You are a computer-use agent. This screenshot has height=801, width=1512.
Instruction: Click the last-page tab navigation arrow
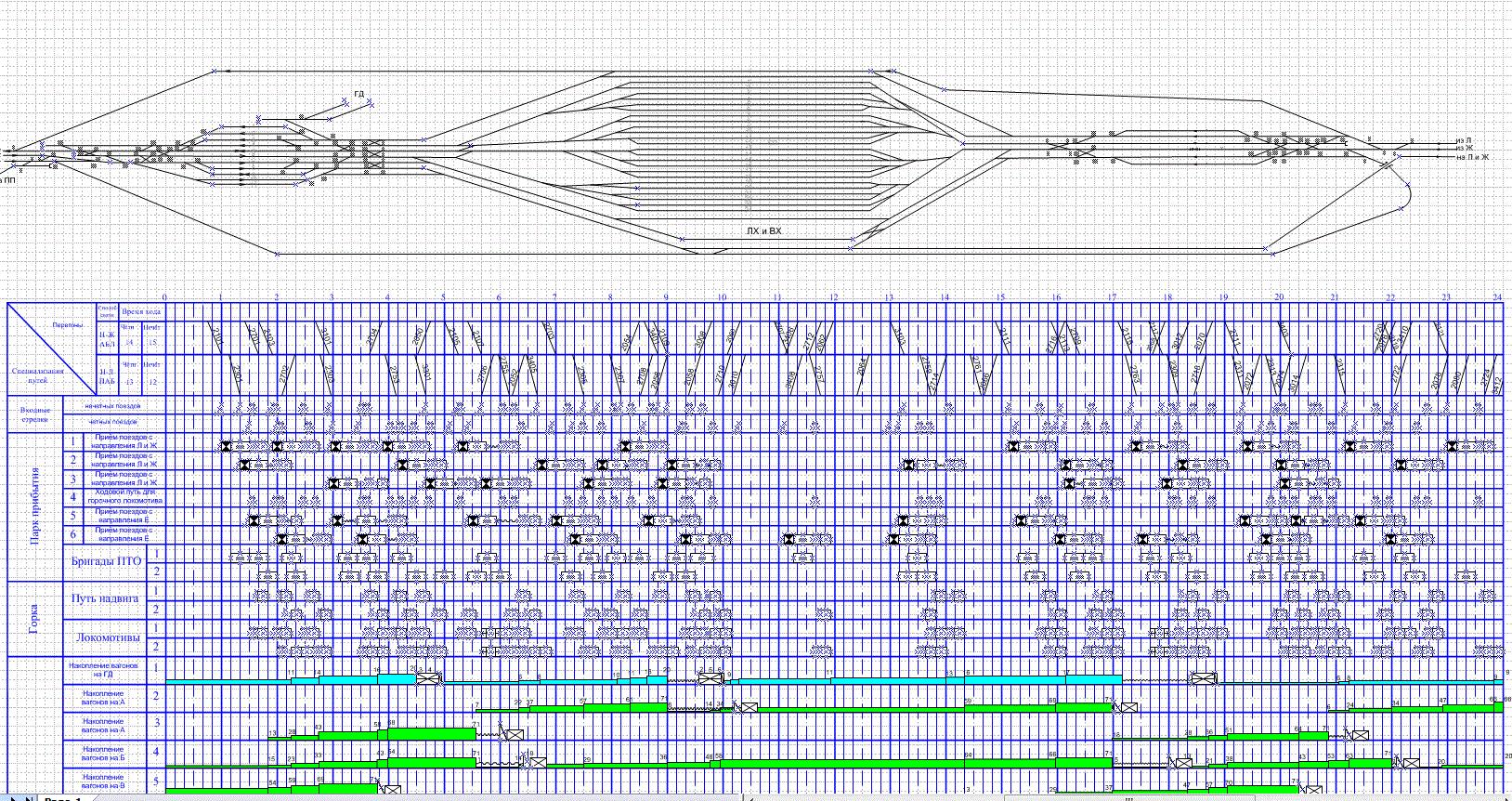28,798
